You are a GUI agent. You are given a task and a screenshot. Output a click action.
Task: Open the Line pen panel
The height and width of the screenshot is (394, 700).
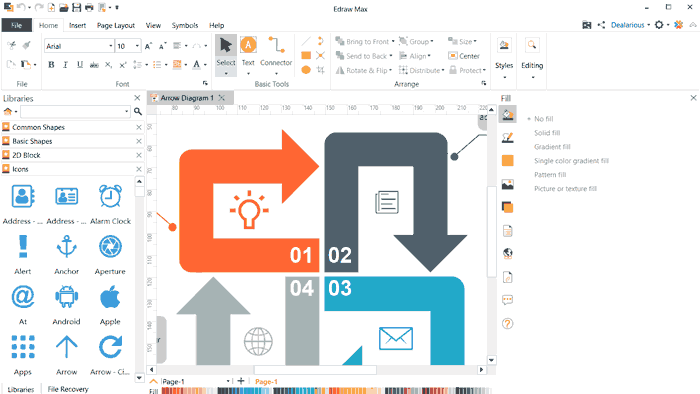pyautogui.click(x=508, y=137)
